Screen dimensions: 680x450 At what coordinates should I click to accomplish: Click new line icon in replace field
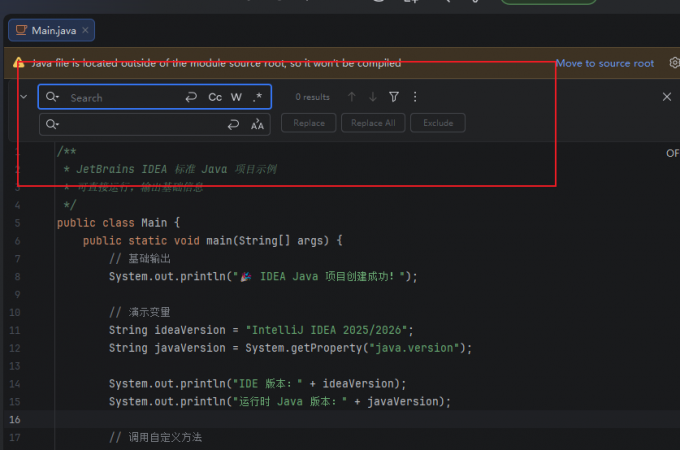[x=233, y=125]
